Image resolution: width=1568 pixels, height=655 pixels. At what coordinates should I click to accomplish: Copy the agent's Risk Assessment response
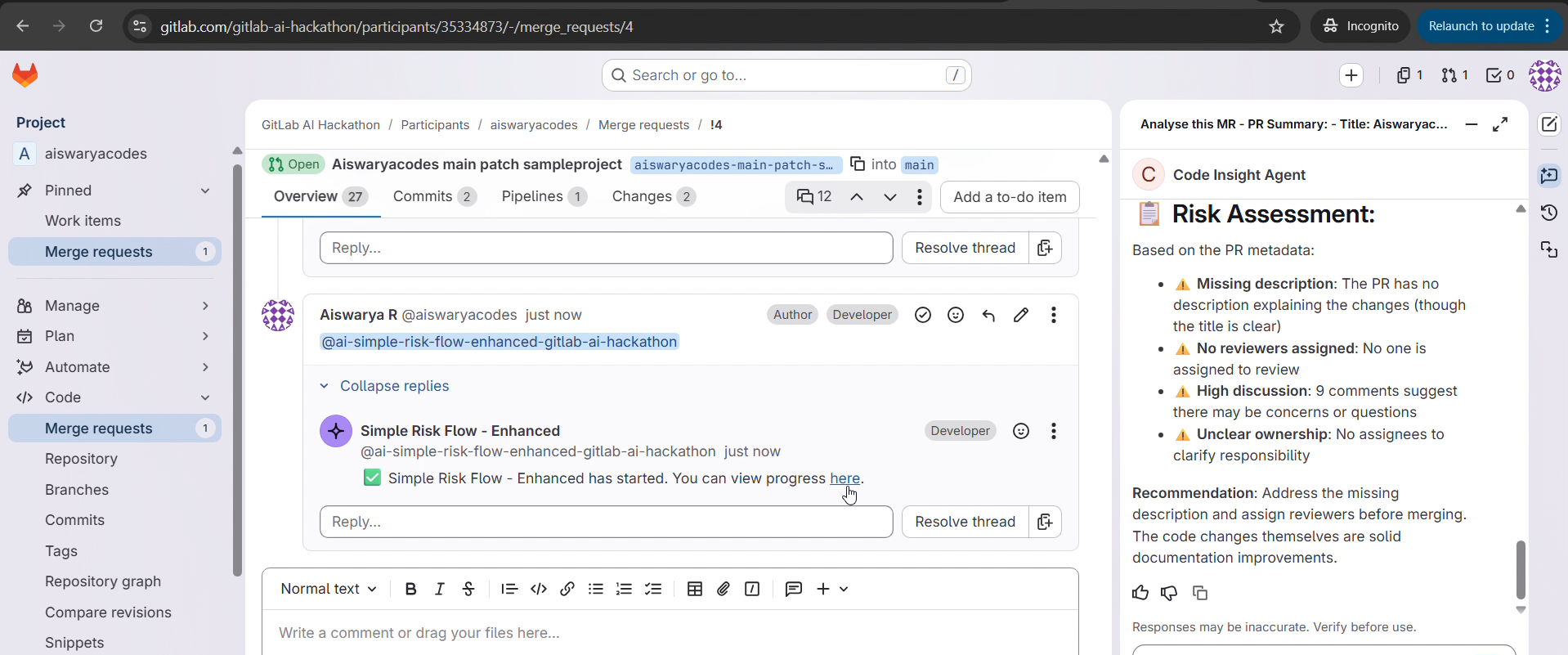[1200, 593]
